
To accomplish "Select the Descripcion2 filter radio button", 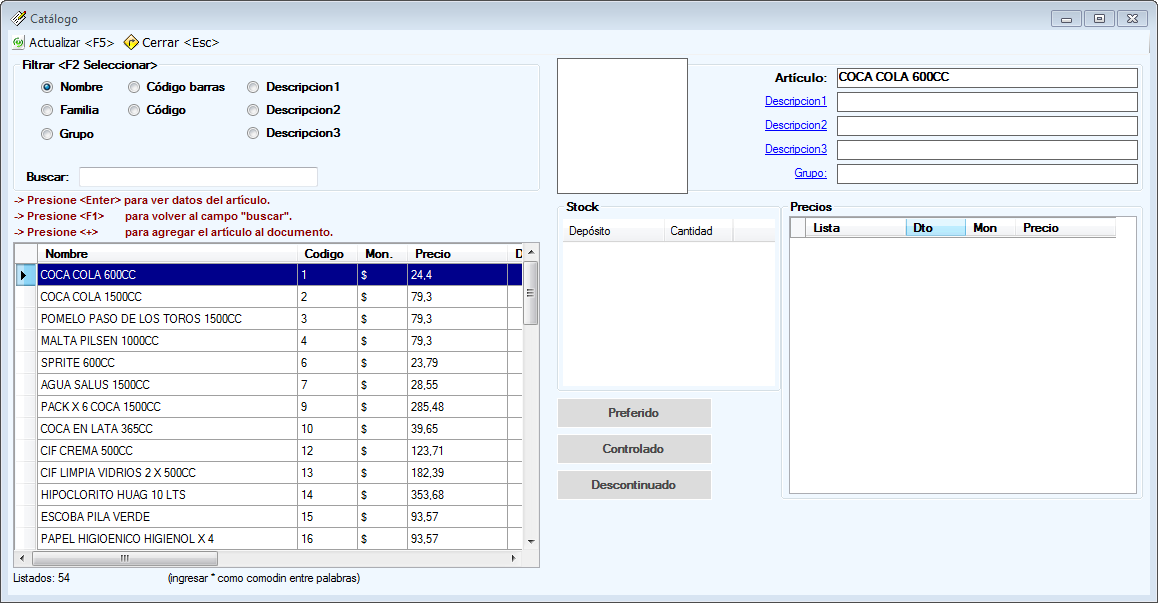I will [x=253, y=110].
